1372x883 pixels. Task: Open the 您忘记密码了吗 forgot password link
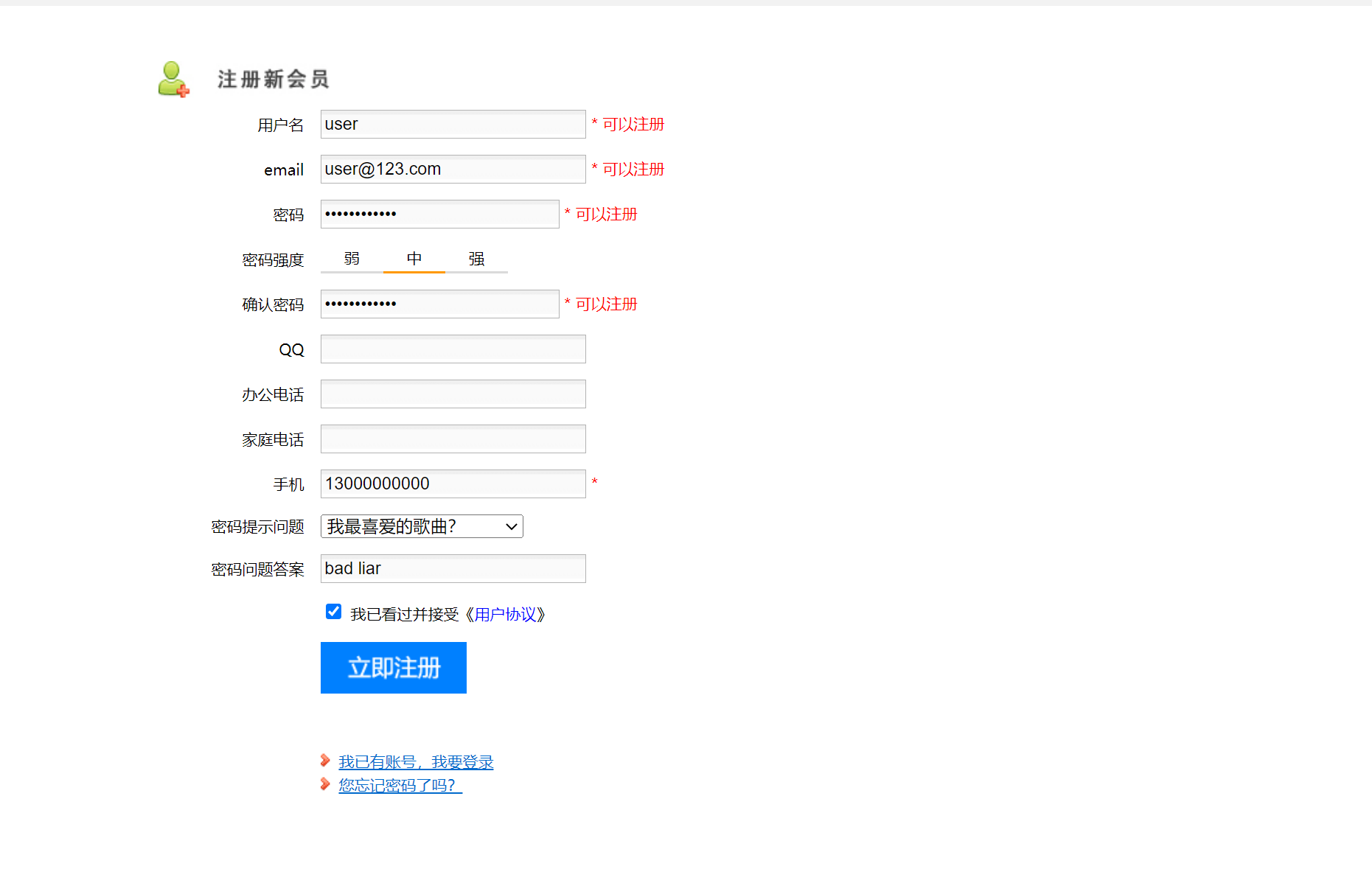[x=400, y=786]
